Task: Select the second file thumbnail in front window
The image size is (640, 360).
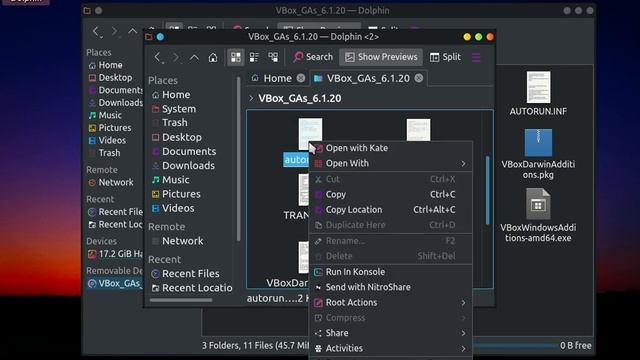Action: 418,130
